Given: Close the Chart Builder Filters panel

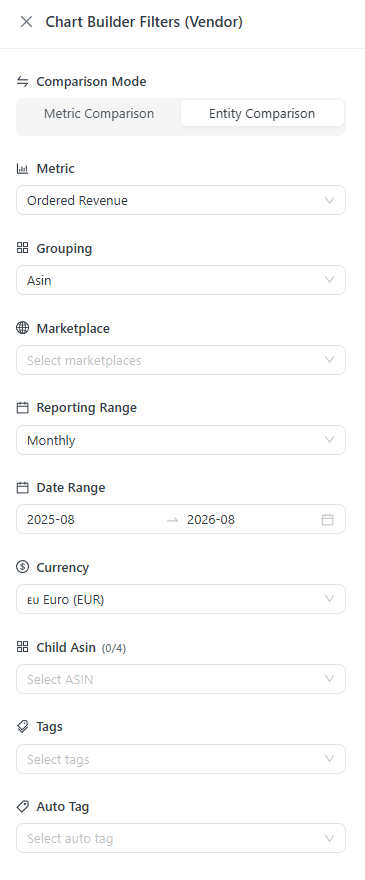Looking at the screenshot, I should tap(26, 22).
